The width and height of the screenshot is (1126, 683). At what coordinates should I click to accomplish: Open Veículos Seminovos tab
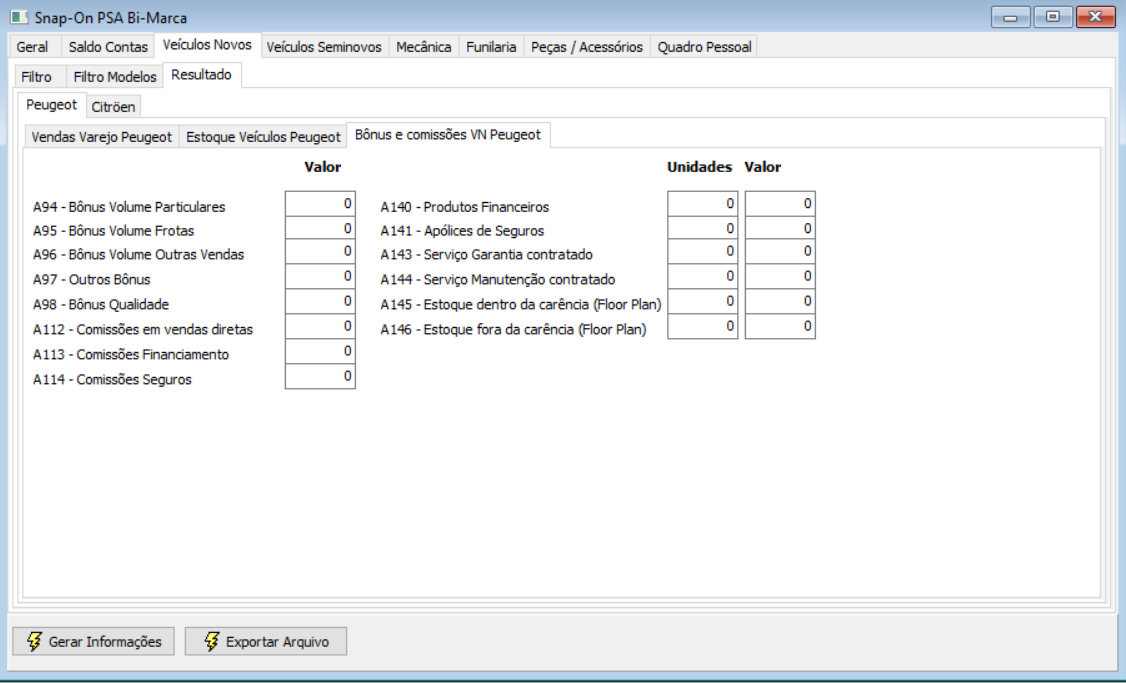pyautogui.click(x=324, y=47)
